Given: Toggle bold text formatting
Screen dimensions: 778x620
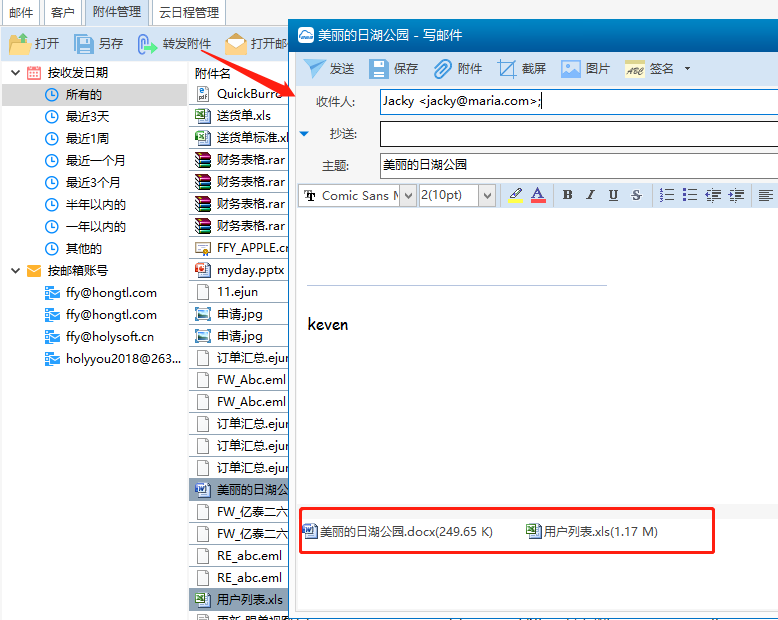Looking at the screenshot, I should coord(567,195).
